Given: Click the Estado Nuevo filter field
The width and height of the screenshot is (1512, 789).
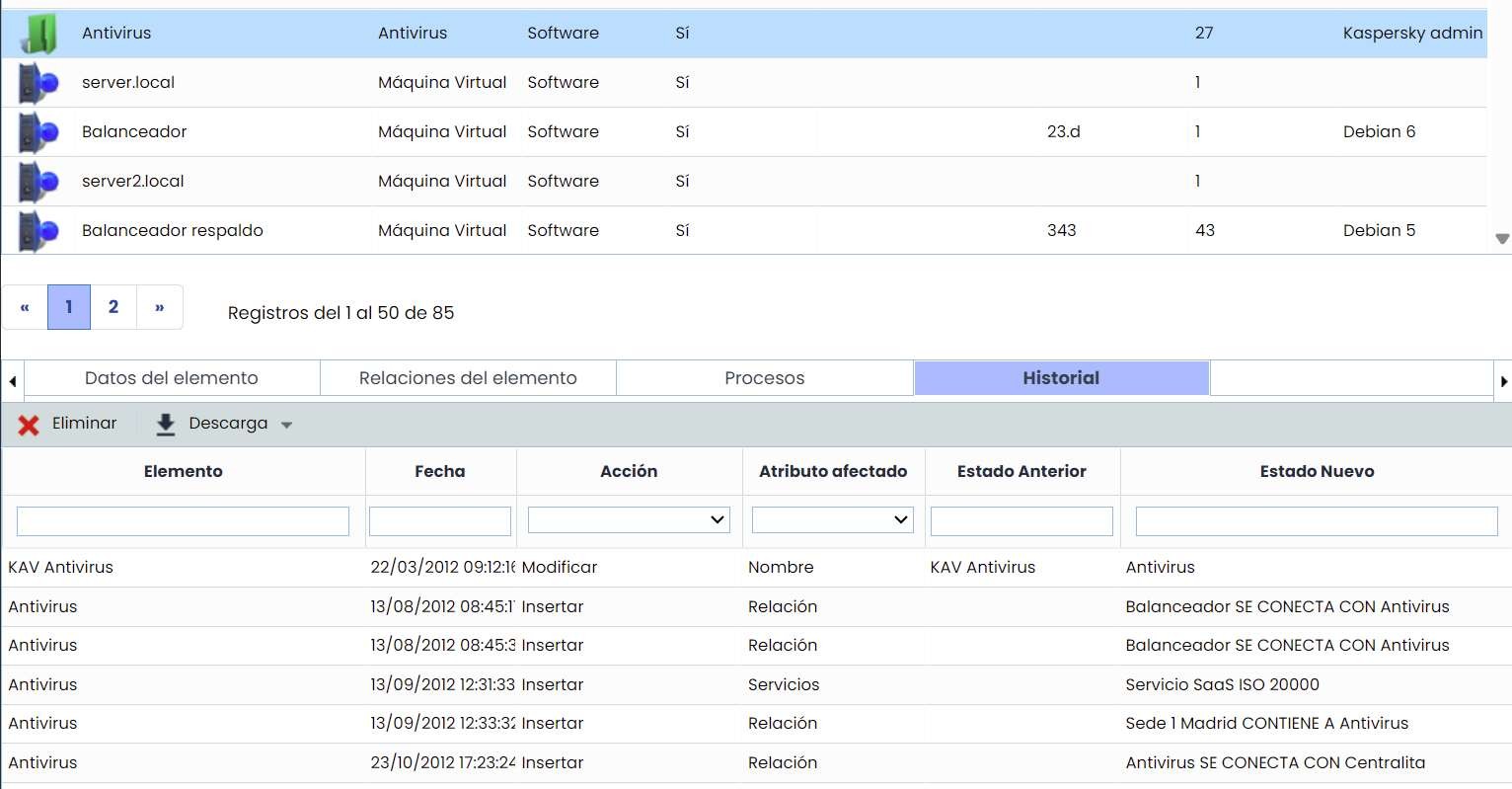Looking at the screenshot, I should (1316, 521).
